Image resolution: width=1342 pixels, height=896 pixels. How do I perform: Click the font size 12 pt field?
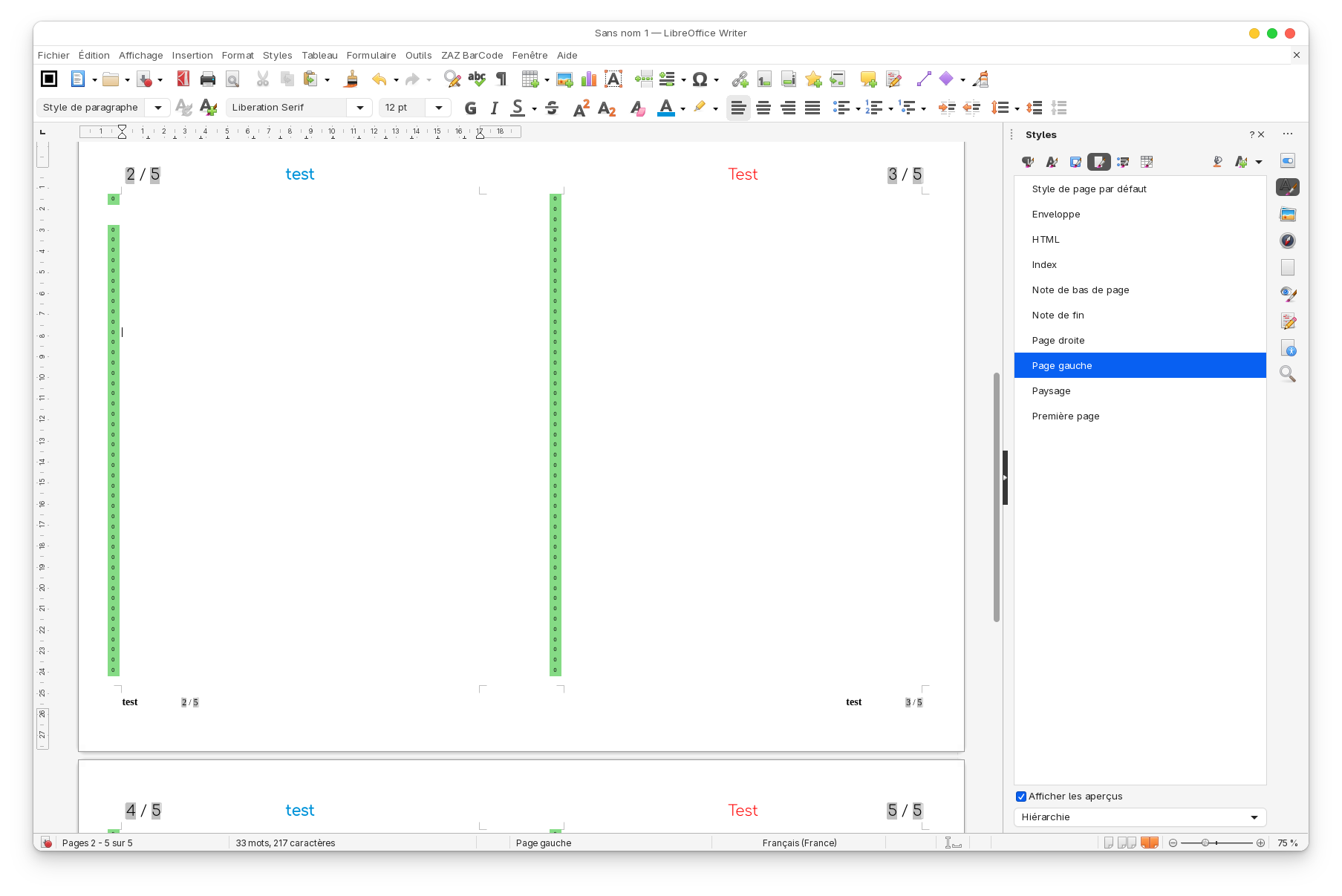(402, 108)
